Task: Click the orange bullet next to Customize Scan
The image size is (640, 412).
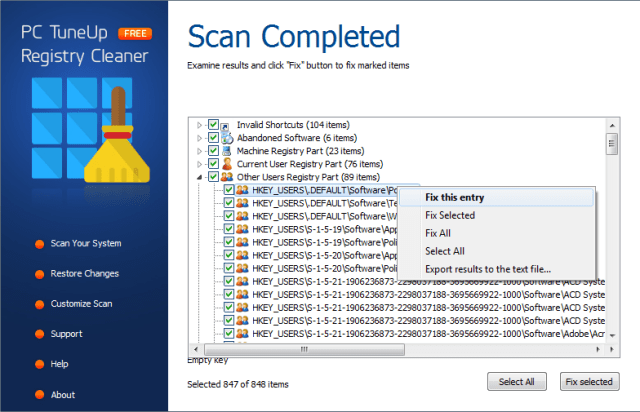Action: 40,305
